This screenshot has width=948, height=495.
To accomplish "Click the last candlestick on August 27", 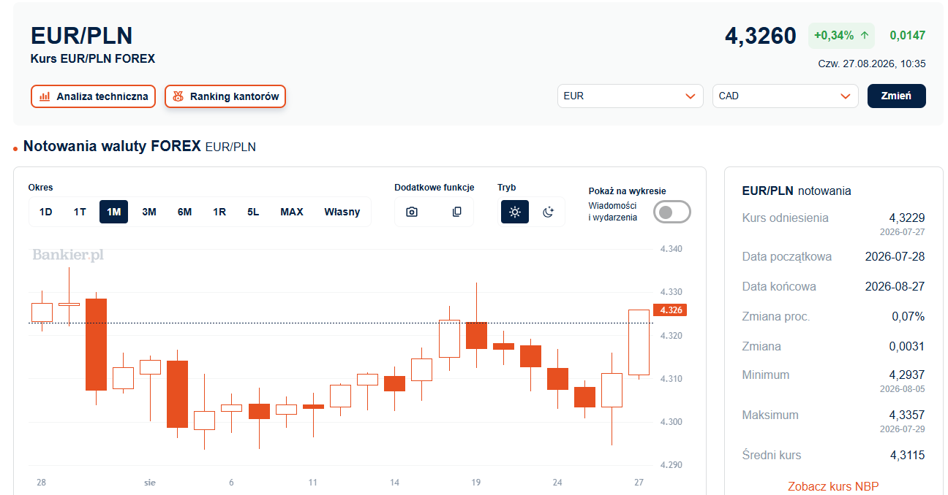I will [x=639, y=342].
